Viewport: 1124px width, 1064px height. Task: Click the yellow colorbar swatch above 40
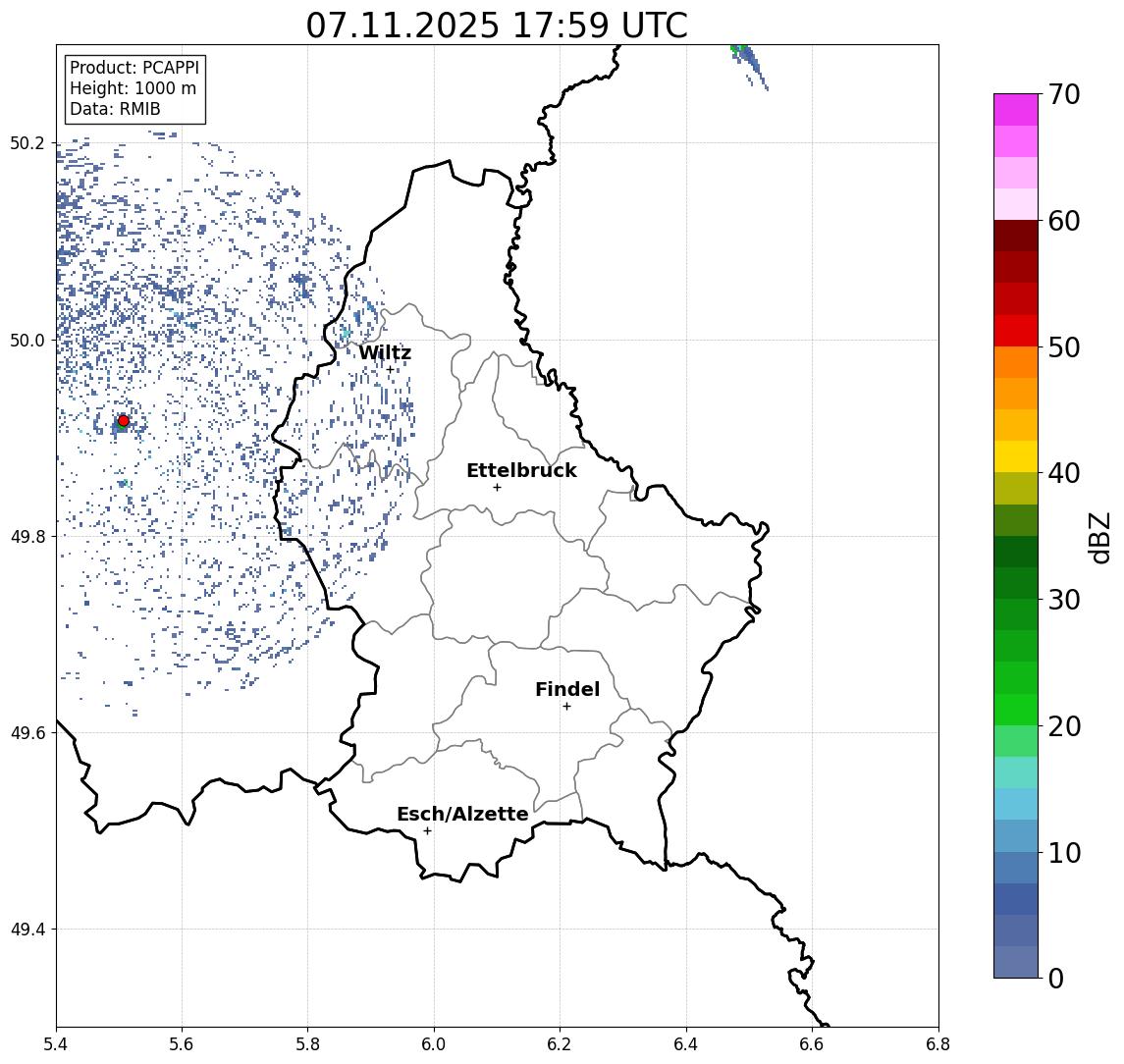[1016, 456]
